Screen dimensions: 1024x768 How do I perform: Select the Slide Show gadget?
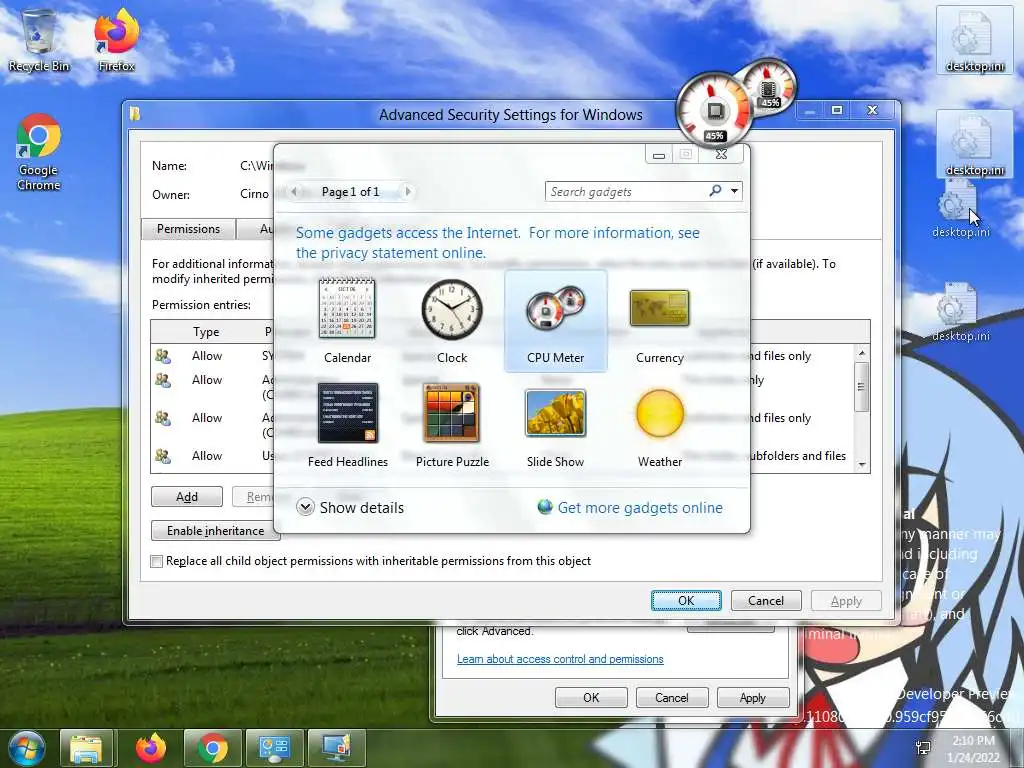pos(556,424)
